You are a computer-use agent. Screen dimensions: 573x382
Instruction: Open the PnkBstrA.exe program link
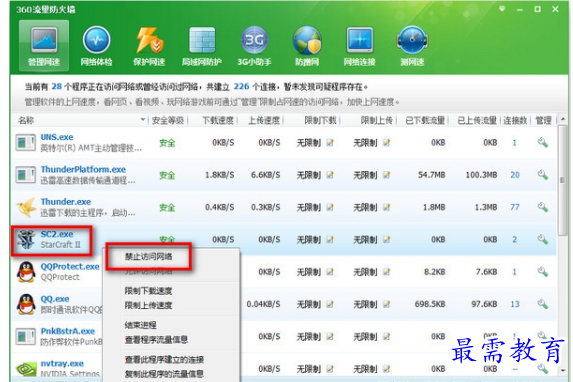pos(68,331)
